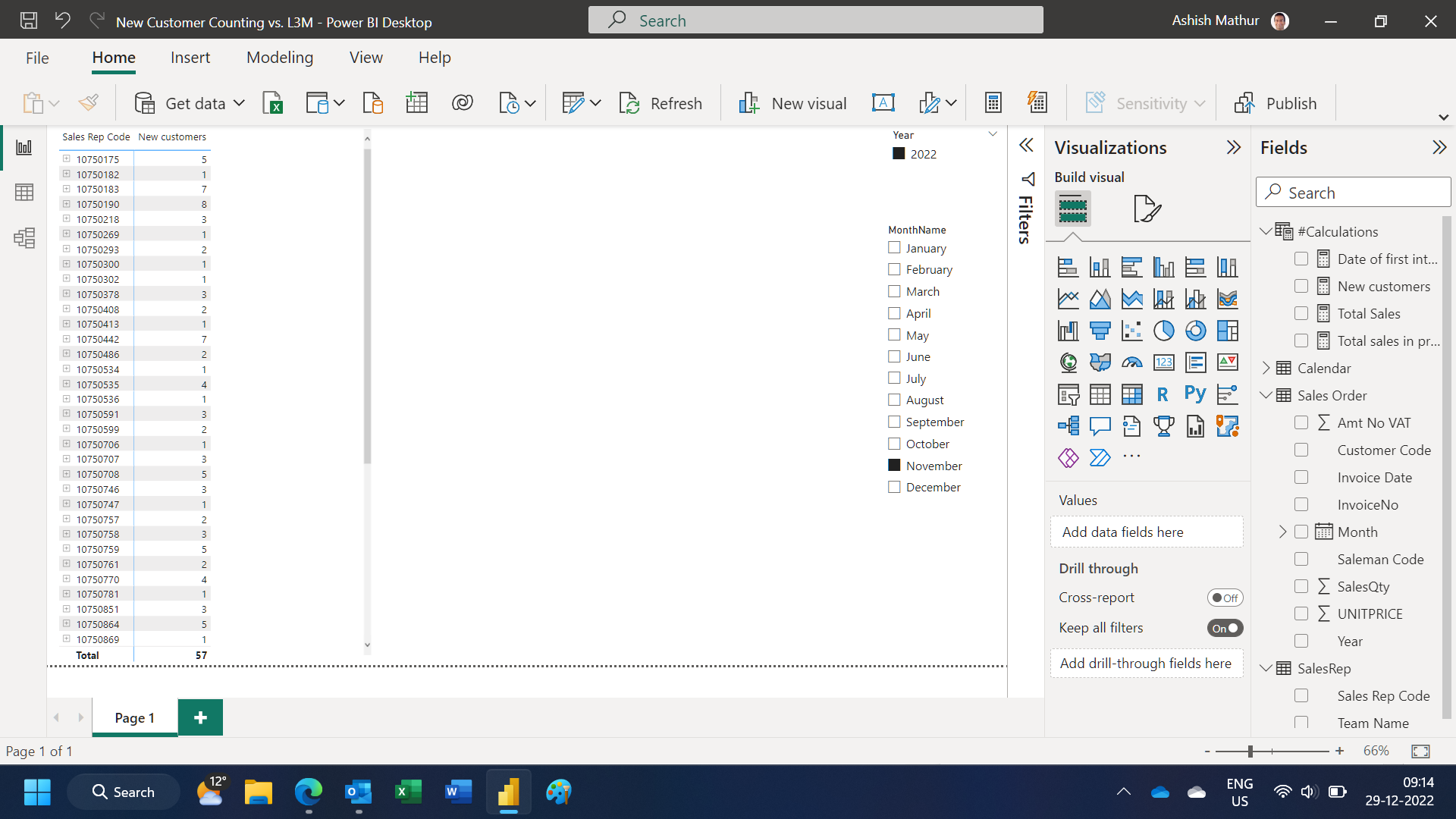1456x819 pixels.
Task: Select the Scatter chart visualization
Action: pos(1131,331)
